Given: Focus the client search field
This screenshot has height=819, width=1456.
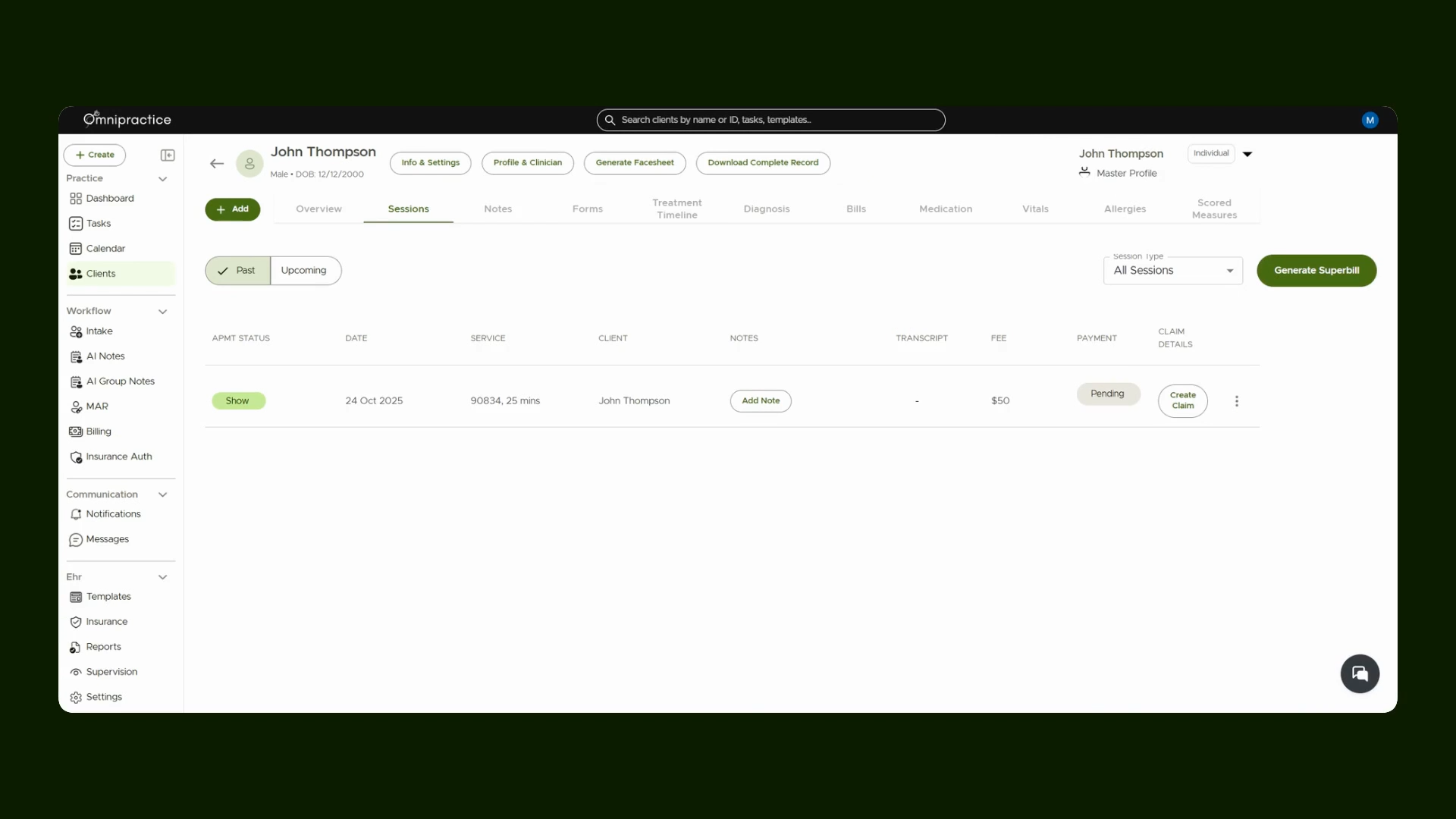Looking at the screenshot, I should (x=770, y=120).
